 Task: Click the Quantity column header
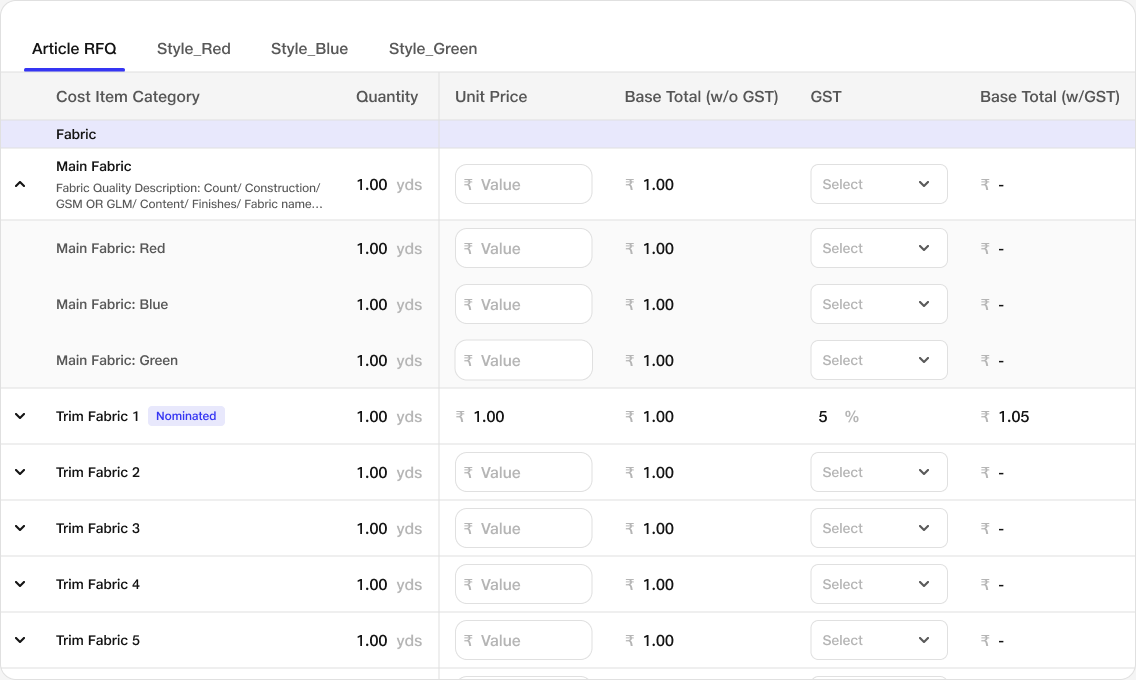[387, 96]
